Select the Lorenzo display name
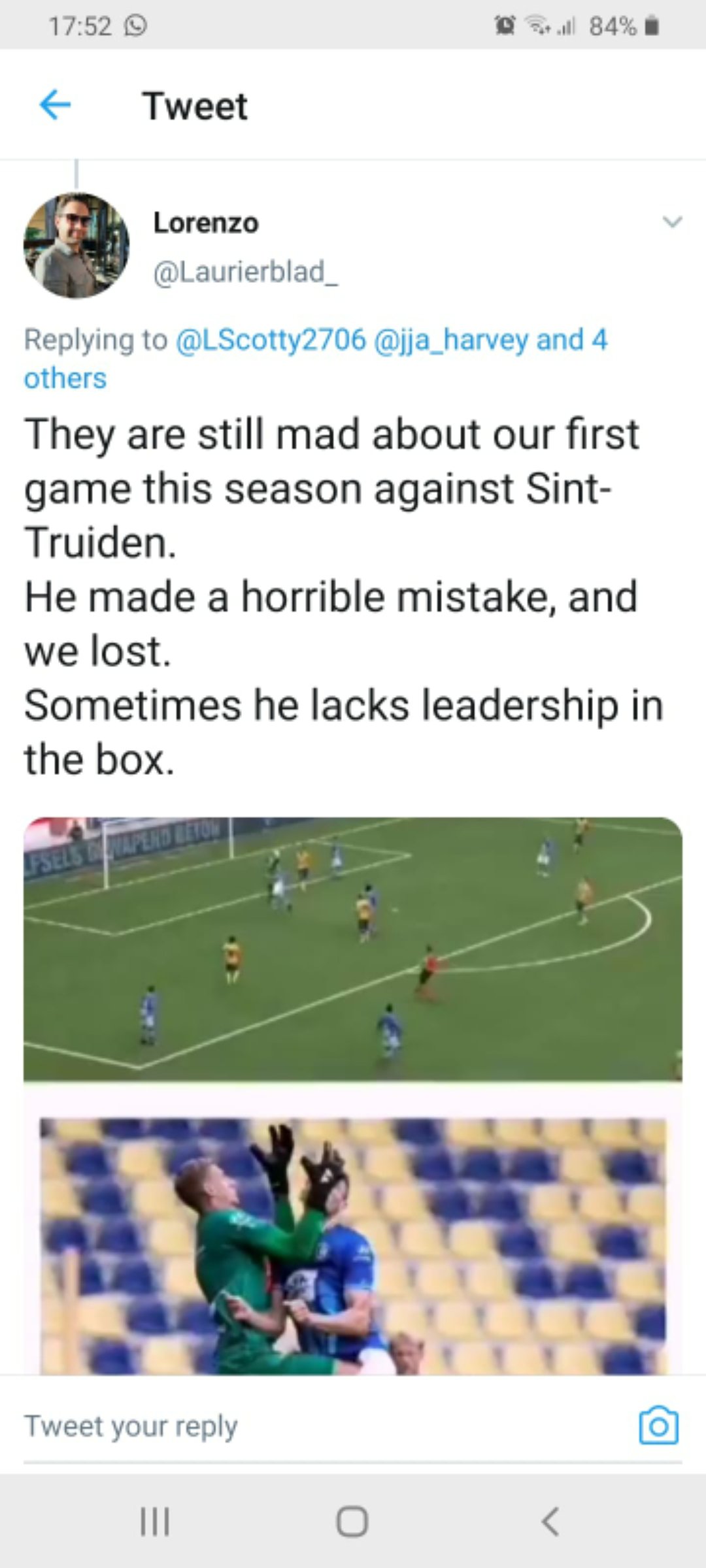 tap(206, 223)
